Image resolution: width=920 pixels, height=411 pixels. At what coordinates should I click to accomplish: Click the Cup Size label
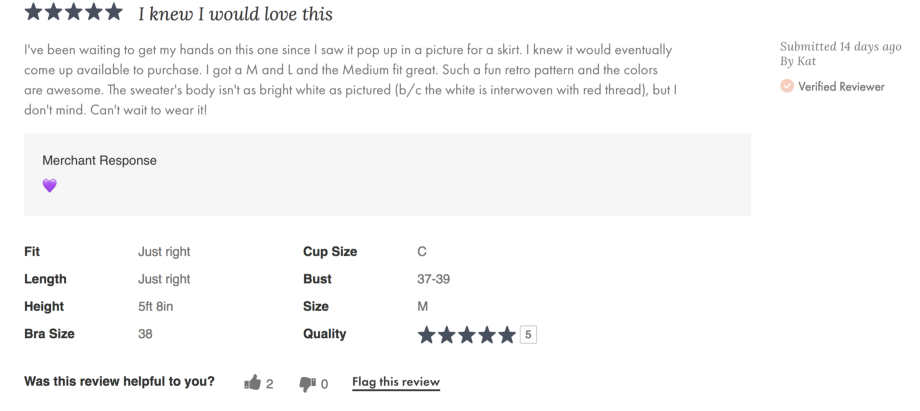pyautogui.click(x=330, y=252)
